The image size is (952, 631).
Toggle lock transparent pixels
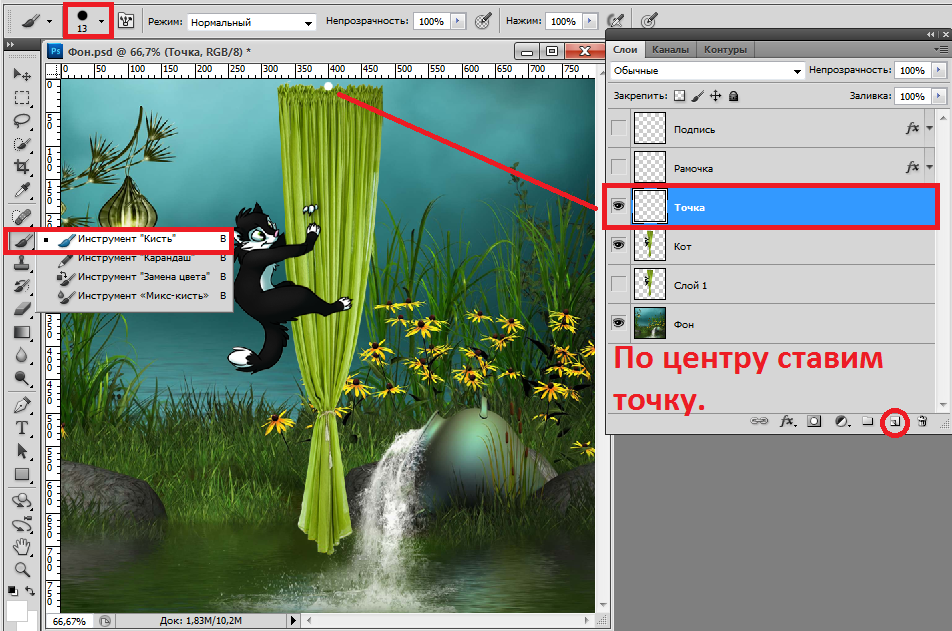click(x=679, y=96)
